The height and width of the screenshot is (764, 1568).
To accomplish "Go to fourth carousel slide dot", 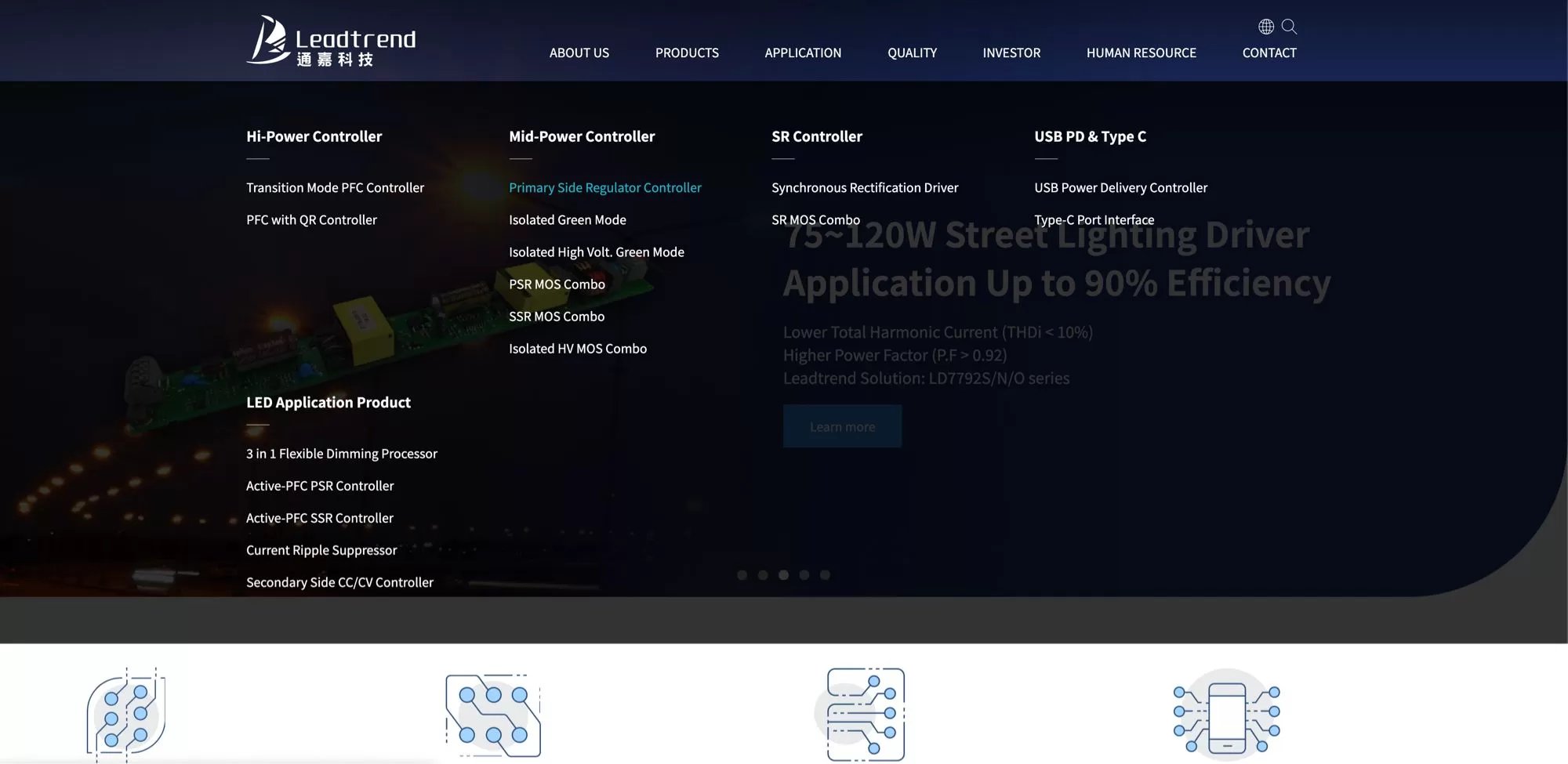I will point(804,574).
